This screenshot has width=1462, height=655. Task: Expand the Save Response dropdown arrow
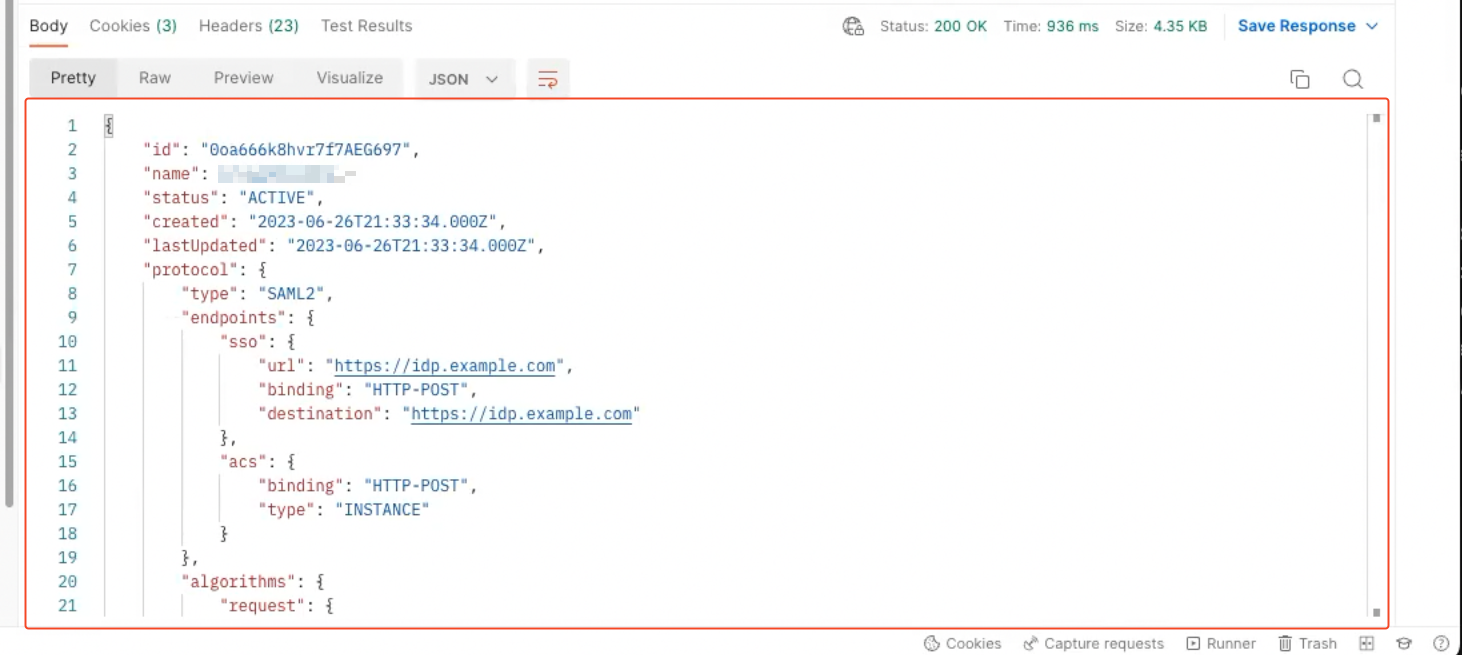coord(1372,26)
